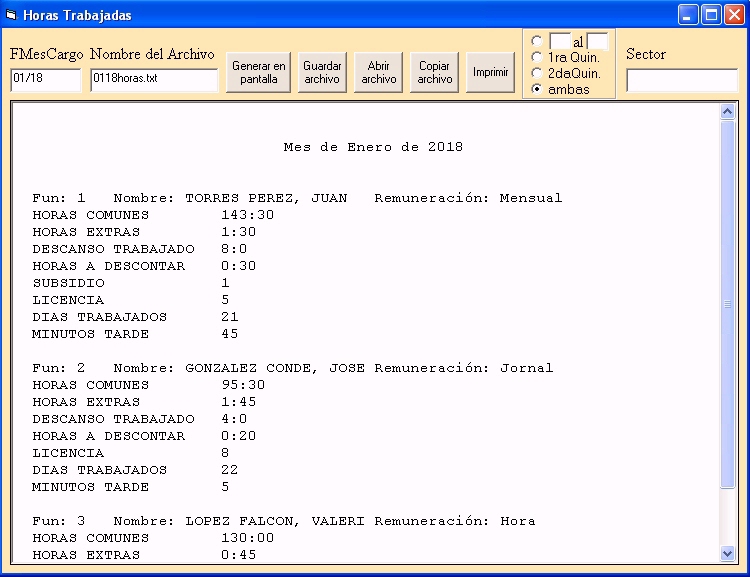This screenshot has height=577, width=750.
Task: Click the Copiar archivo button
Action: [435, 73]
